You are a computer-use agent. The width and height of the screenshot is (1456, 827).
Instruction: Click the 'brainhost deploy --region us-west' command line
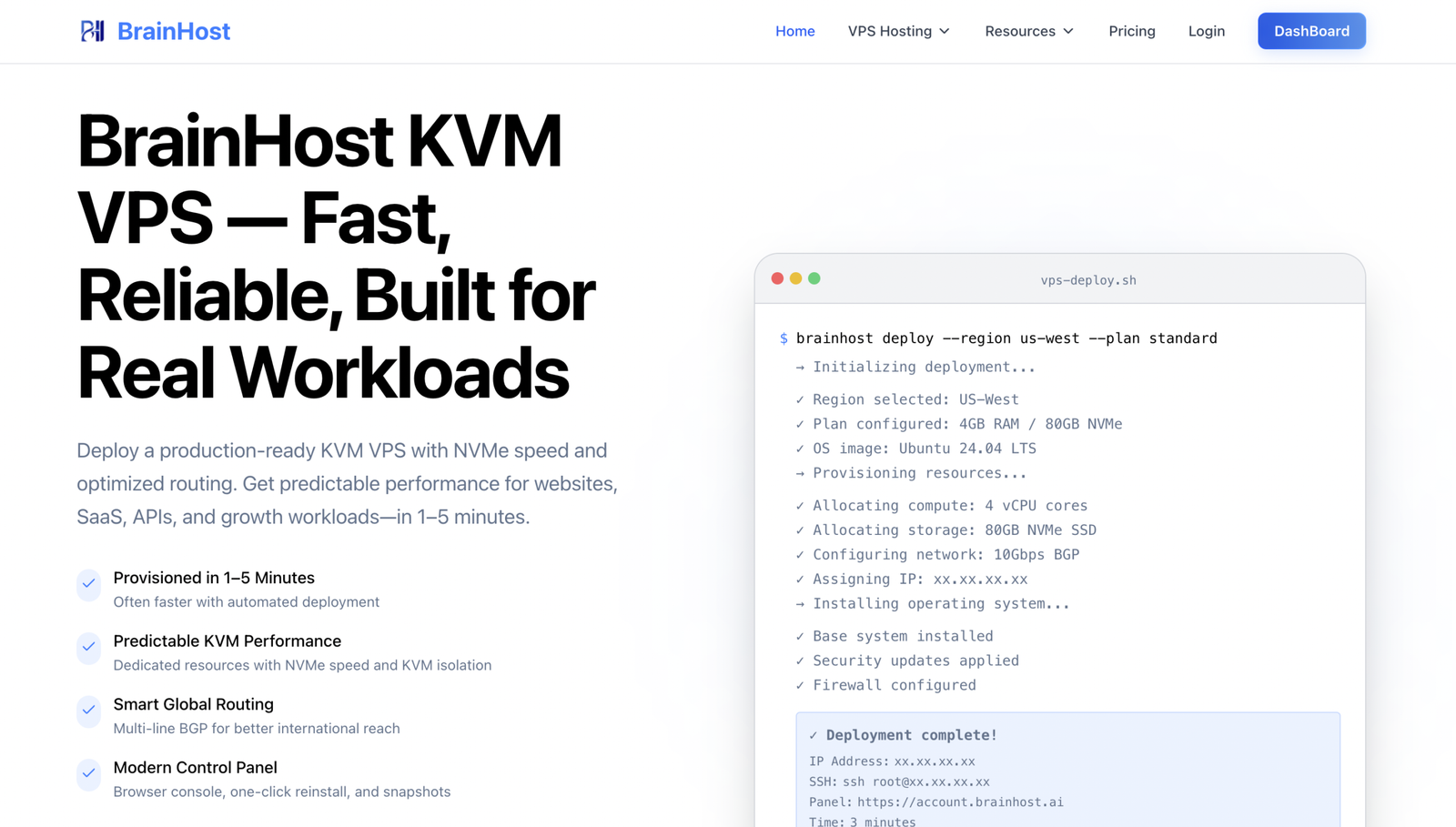click(1006, 338)
